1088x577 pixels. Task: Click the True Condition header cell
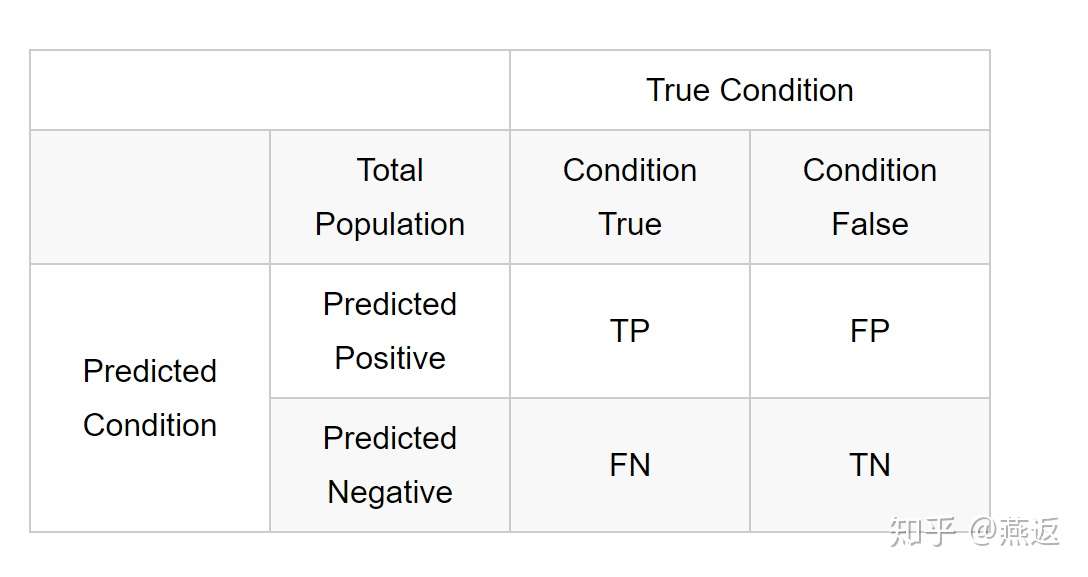pos(750,90)
